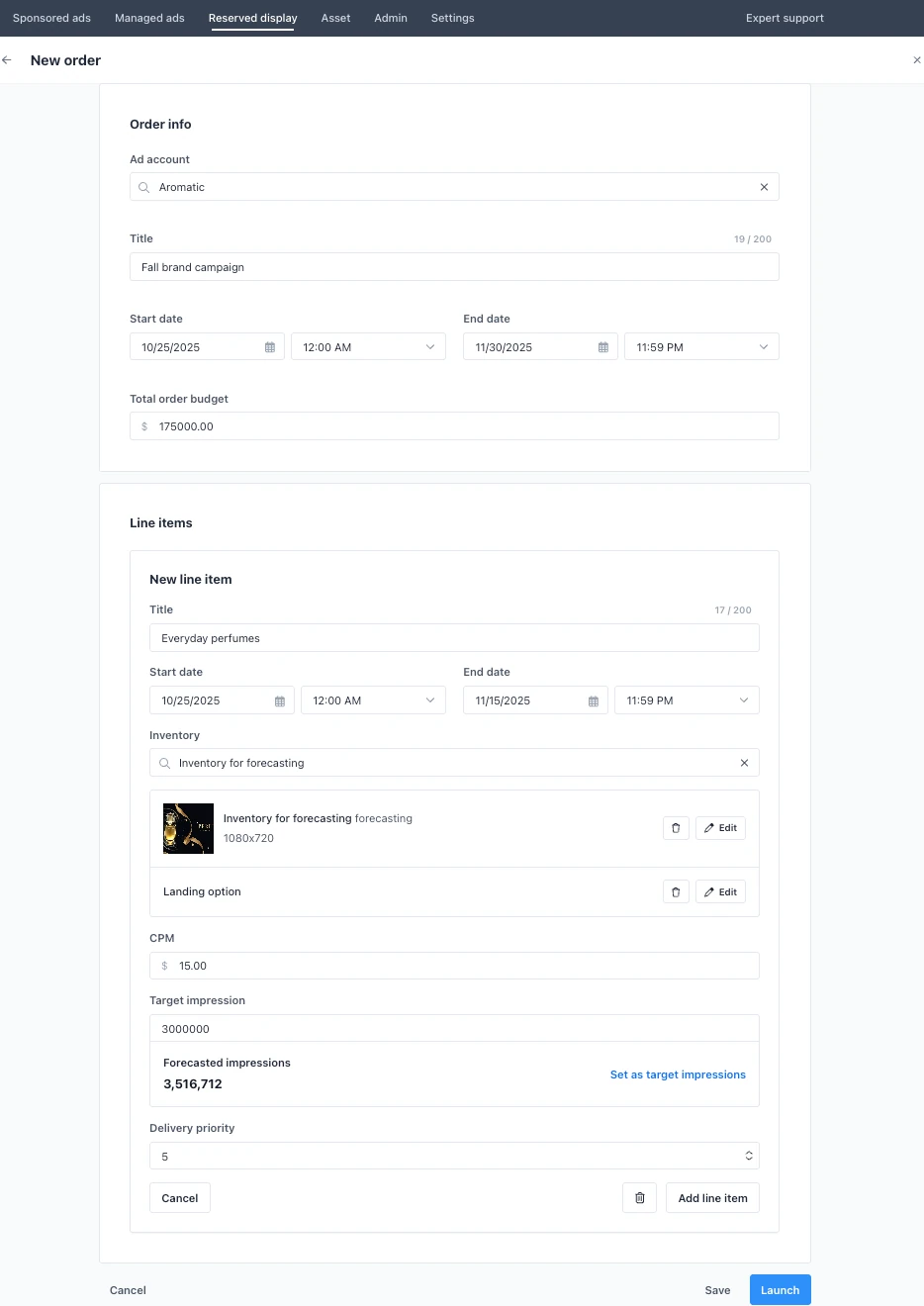Click the perfume creative thumbnail

188,828
